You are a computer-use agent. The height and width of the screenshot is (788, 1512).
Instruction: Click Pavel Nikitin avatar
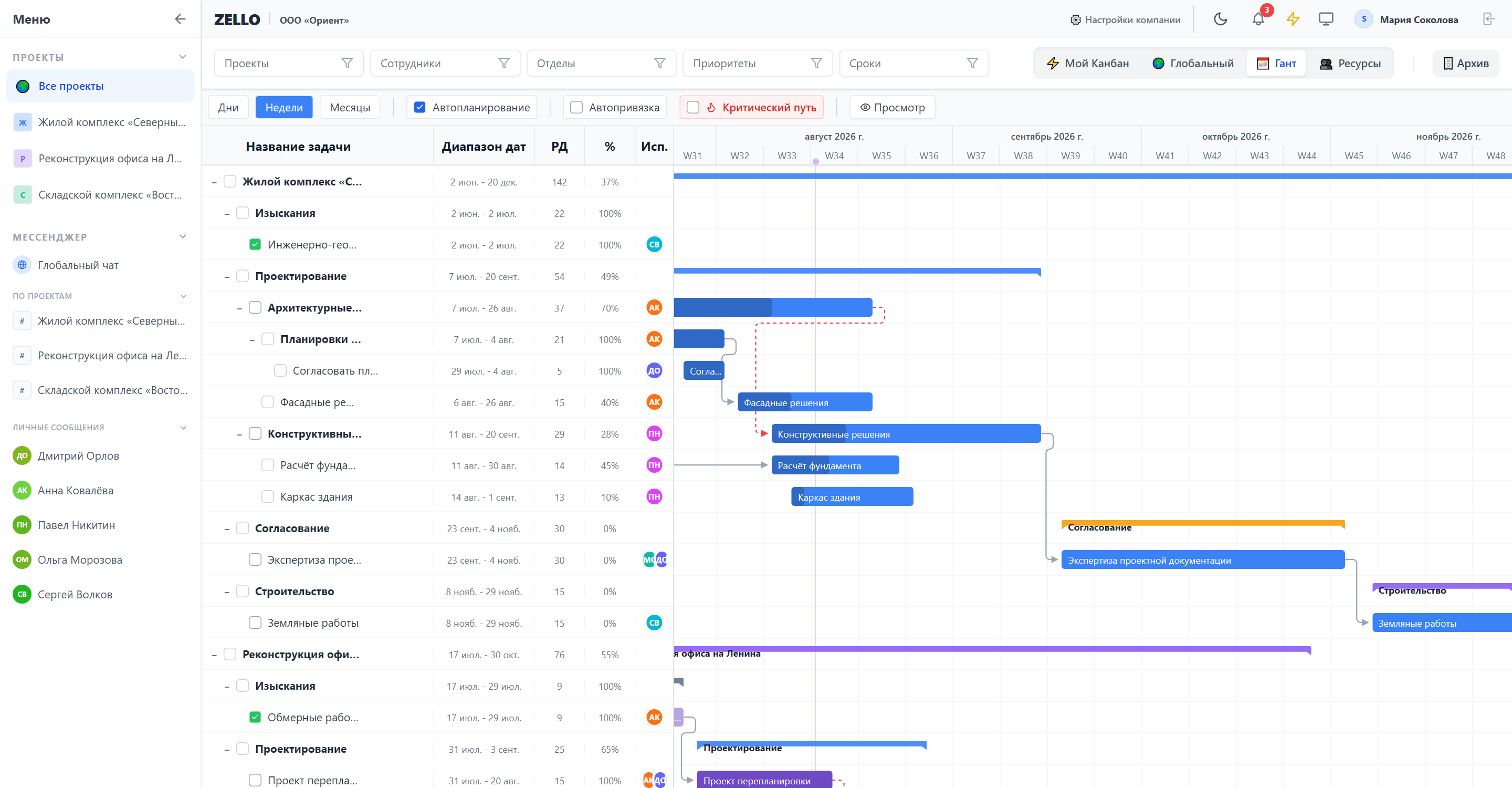[22, 525]
